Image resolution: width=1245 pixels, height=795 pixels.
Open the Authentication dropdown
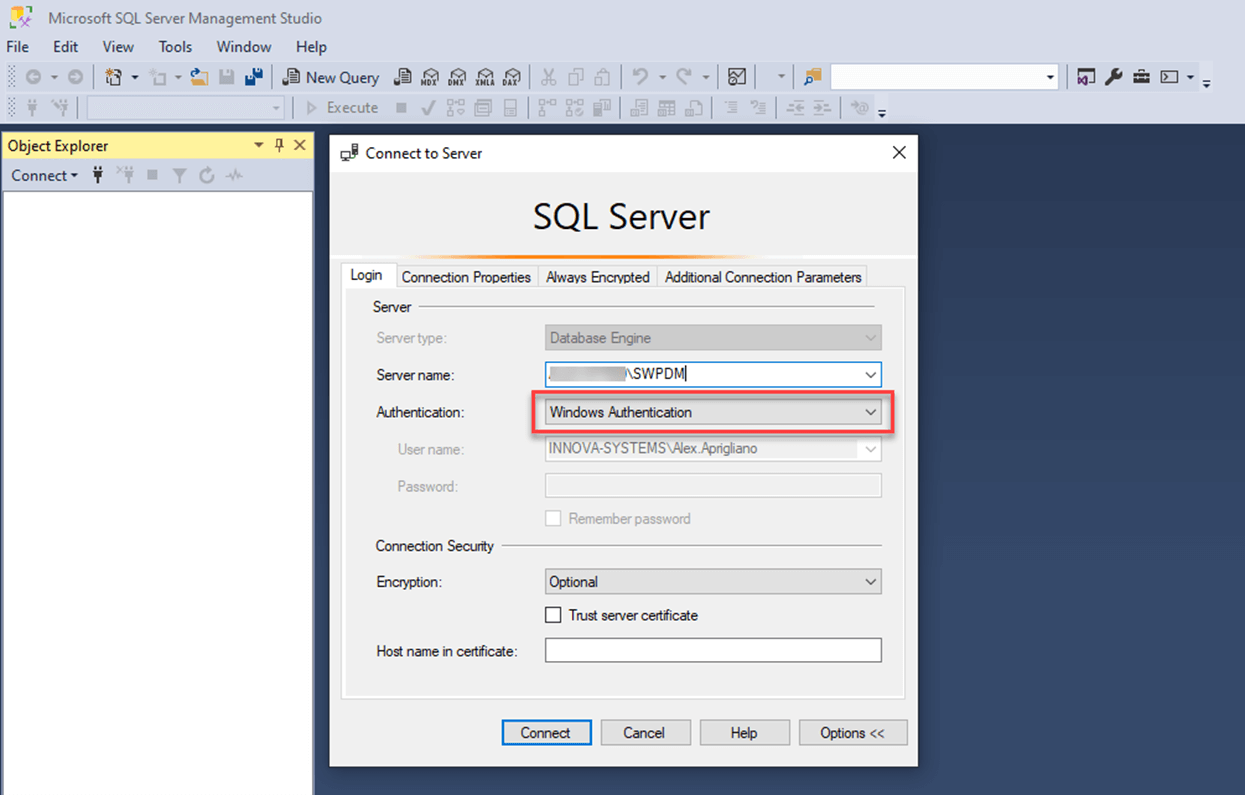point(868,412)
